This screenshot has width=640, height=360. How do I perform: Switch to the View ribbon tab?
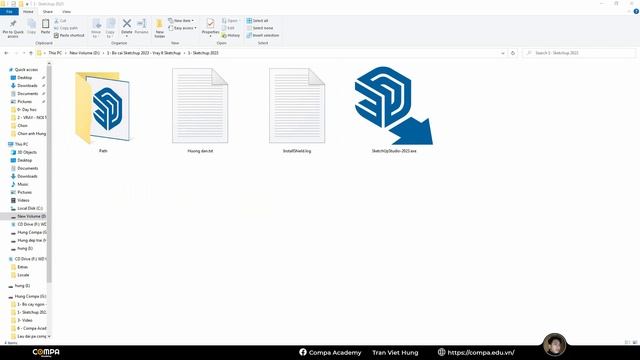pos(67,11)
